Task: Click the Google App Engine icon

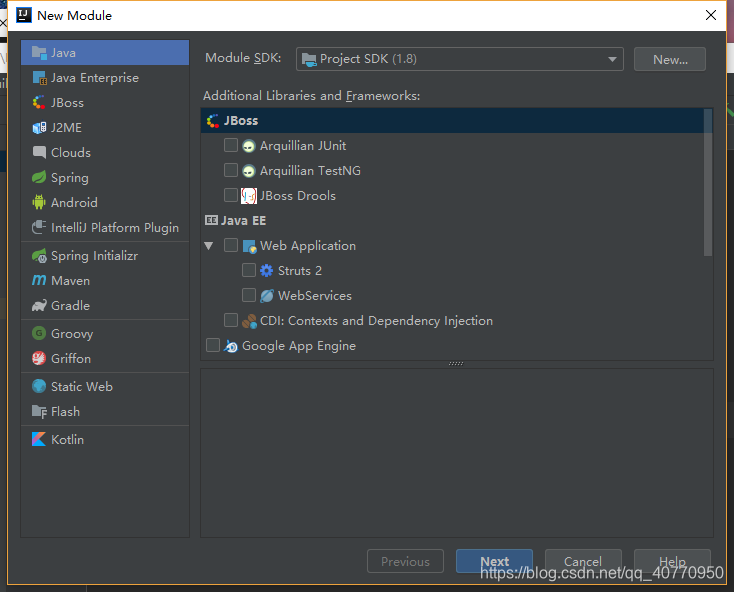Action: pos(231,346)
